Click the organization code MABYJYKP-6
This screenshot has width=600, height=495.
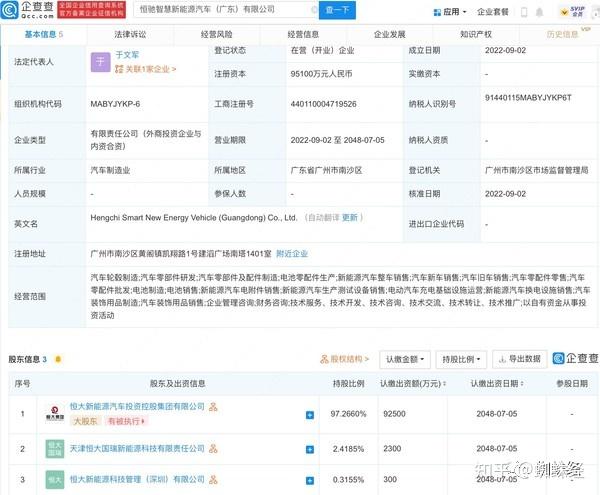[x=115, y=104]
